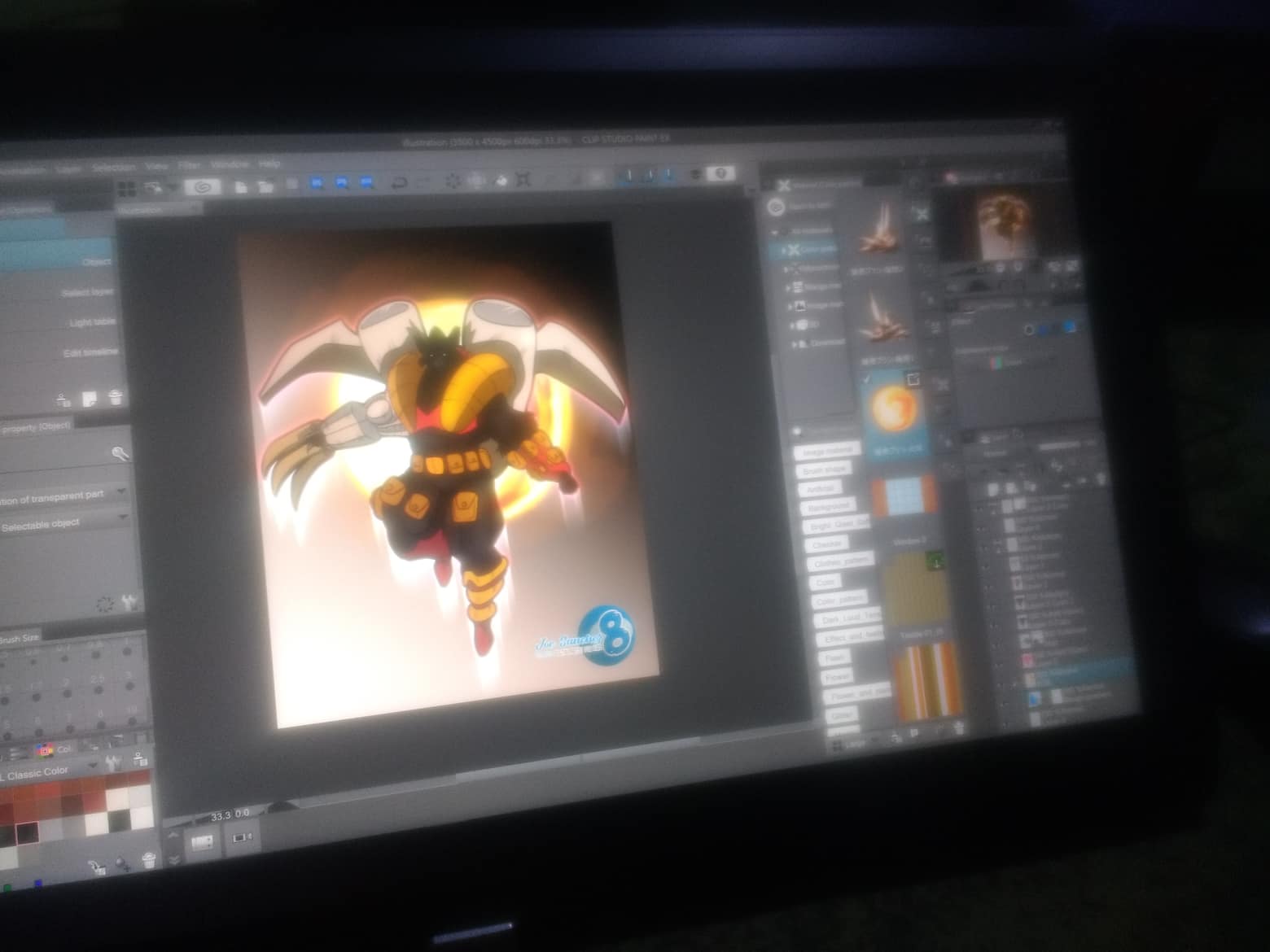Select the Light table sub tool
The height and width of the screenshot is (952, 1270).
91,322
